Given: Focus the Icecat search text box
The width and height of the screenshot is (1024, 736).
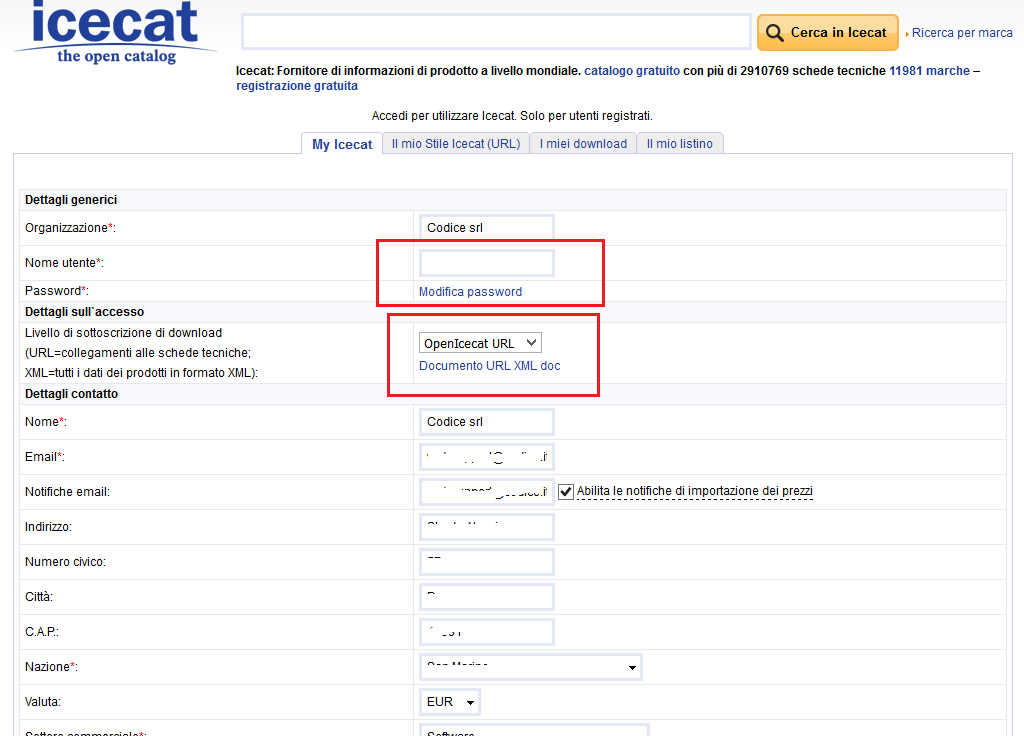Looking at the screenshot, I should (x=496, y=31).
